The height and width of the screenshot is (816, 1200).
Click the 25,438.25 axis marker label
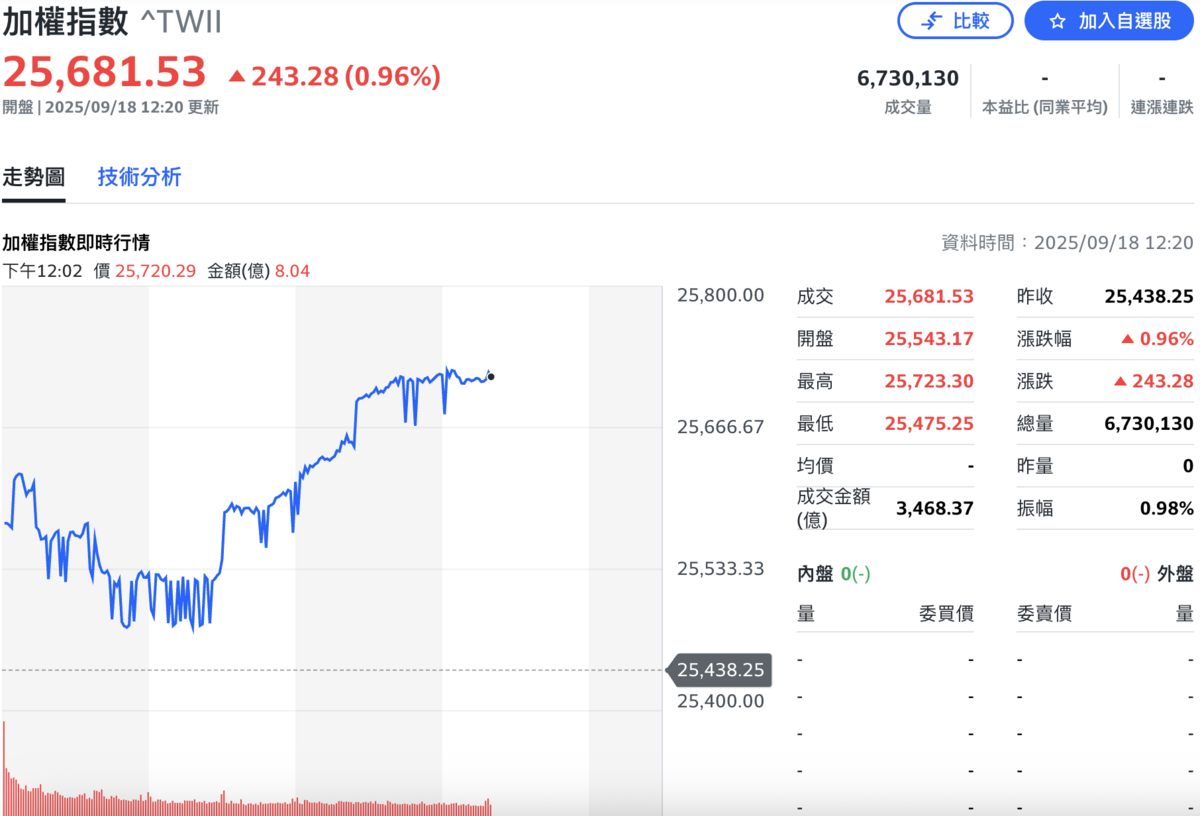click(x=719, y=670)
